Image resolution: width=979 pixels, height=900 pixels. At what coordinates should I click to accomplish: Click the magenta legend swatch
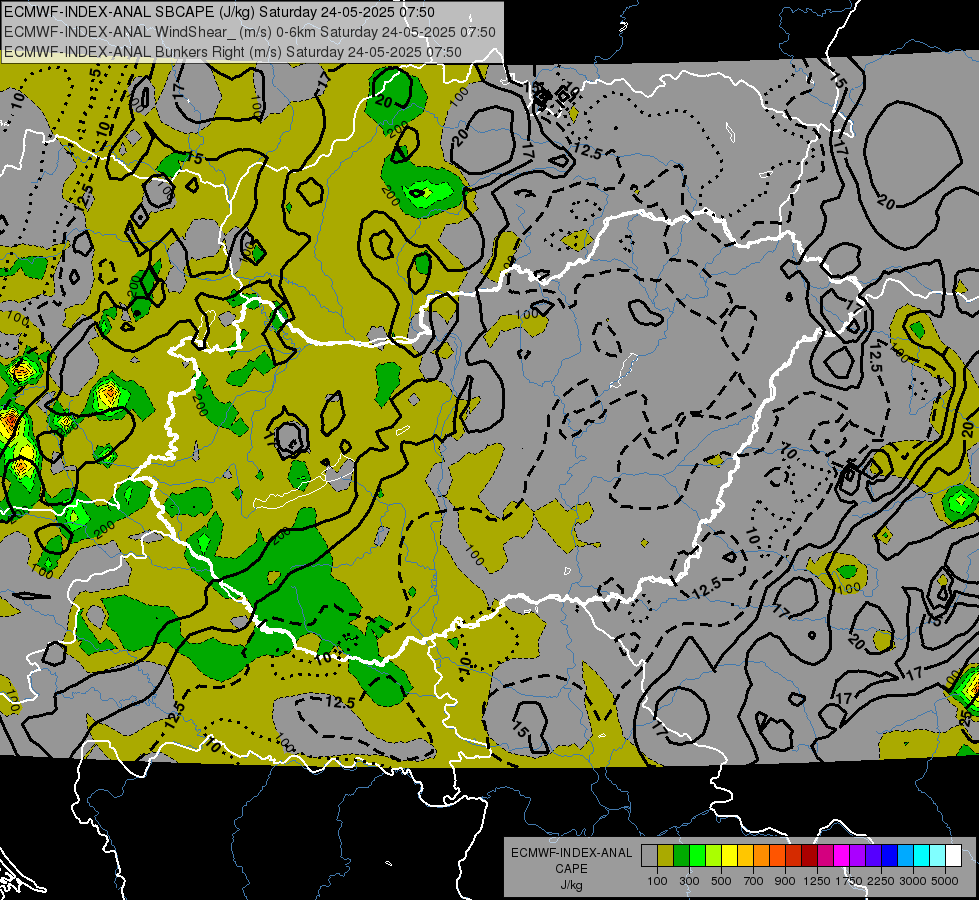[x=841, y=856]
